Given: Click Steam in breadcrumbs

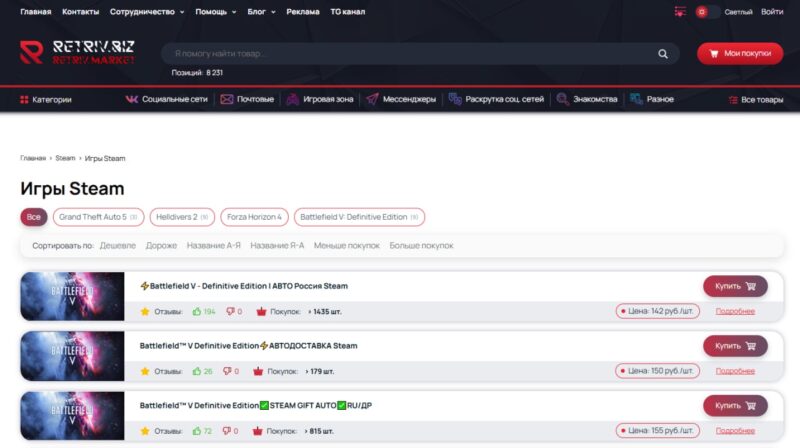Looking at the screenshot, I should coord(65,158).
